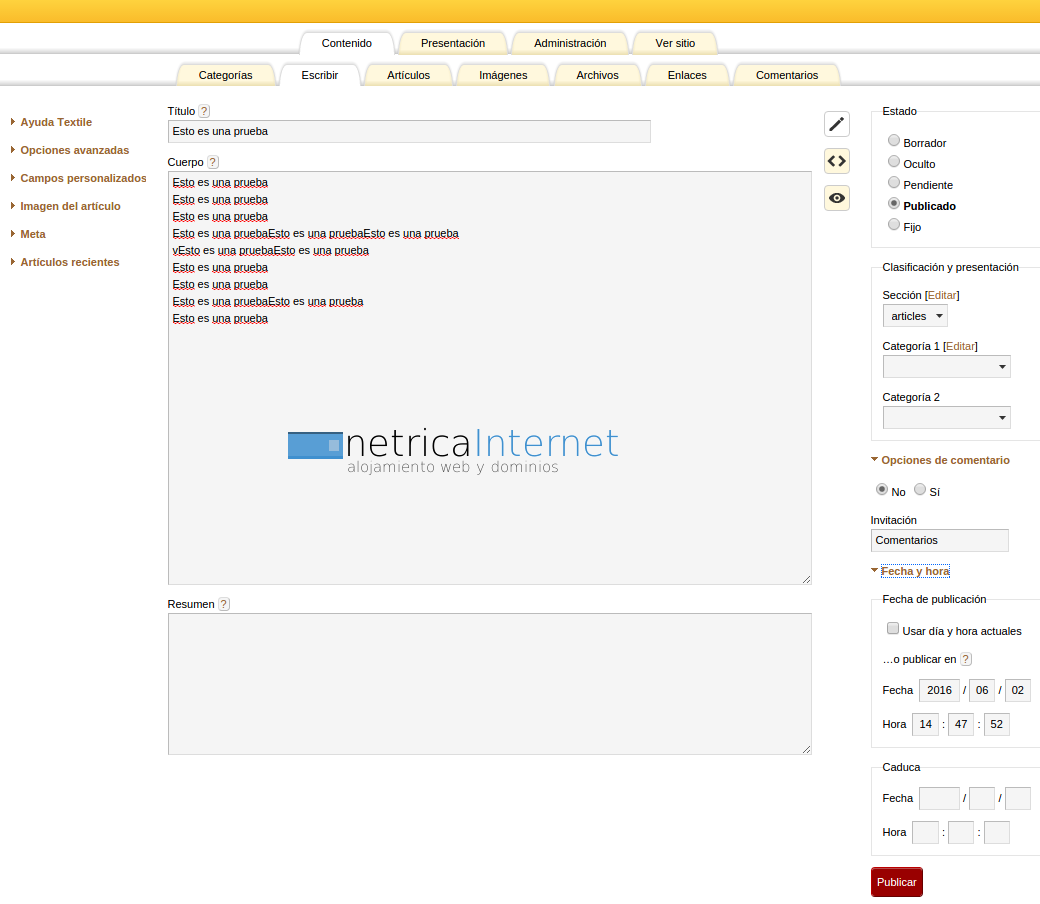Viewport: 1040px width, 904px height.
Task: Click the pencil text edit icon
Action: point(837,124)
